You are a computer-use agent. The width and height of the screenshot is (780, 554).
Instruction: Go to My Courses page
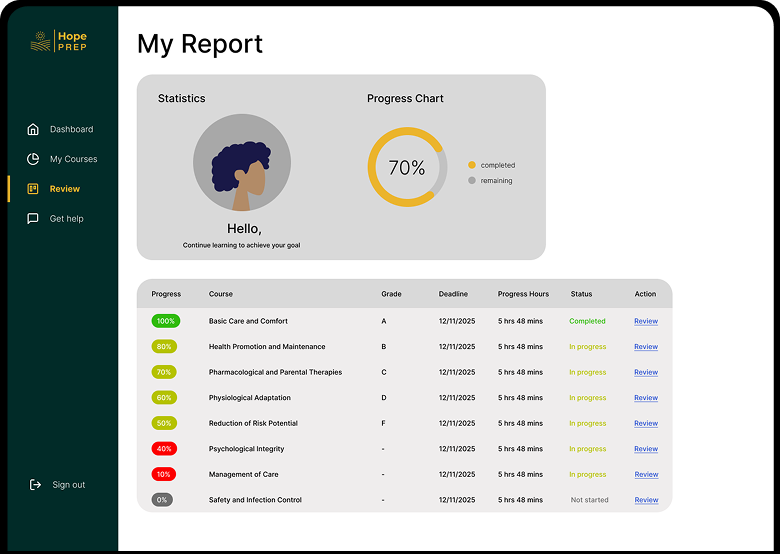(x=73, y=159)
